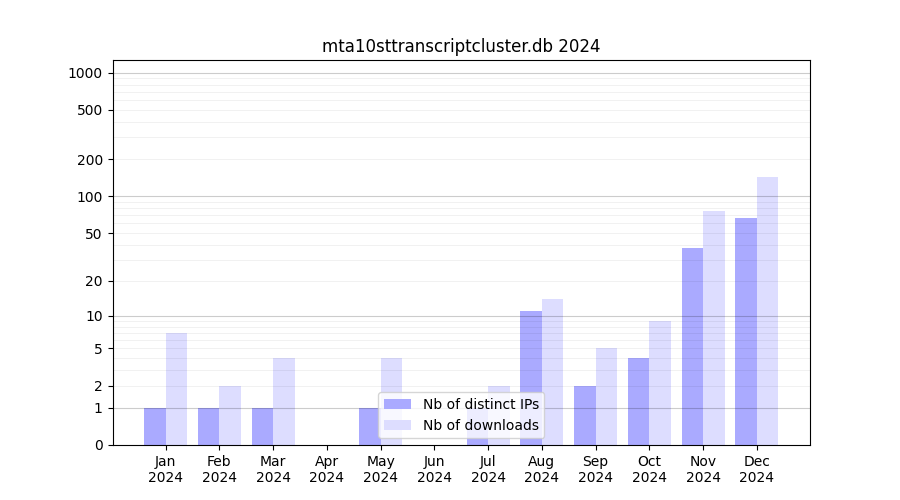Click the Aug 2024 distinct IPs bar
900x500 pixels.
click(x=531, y=377)
